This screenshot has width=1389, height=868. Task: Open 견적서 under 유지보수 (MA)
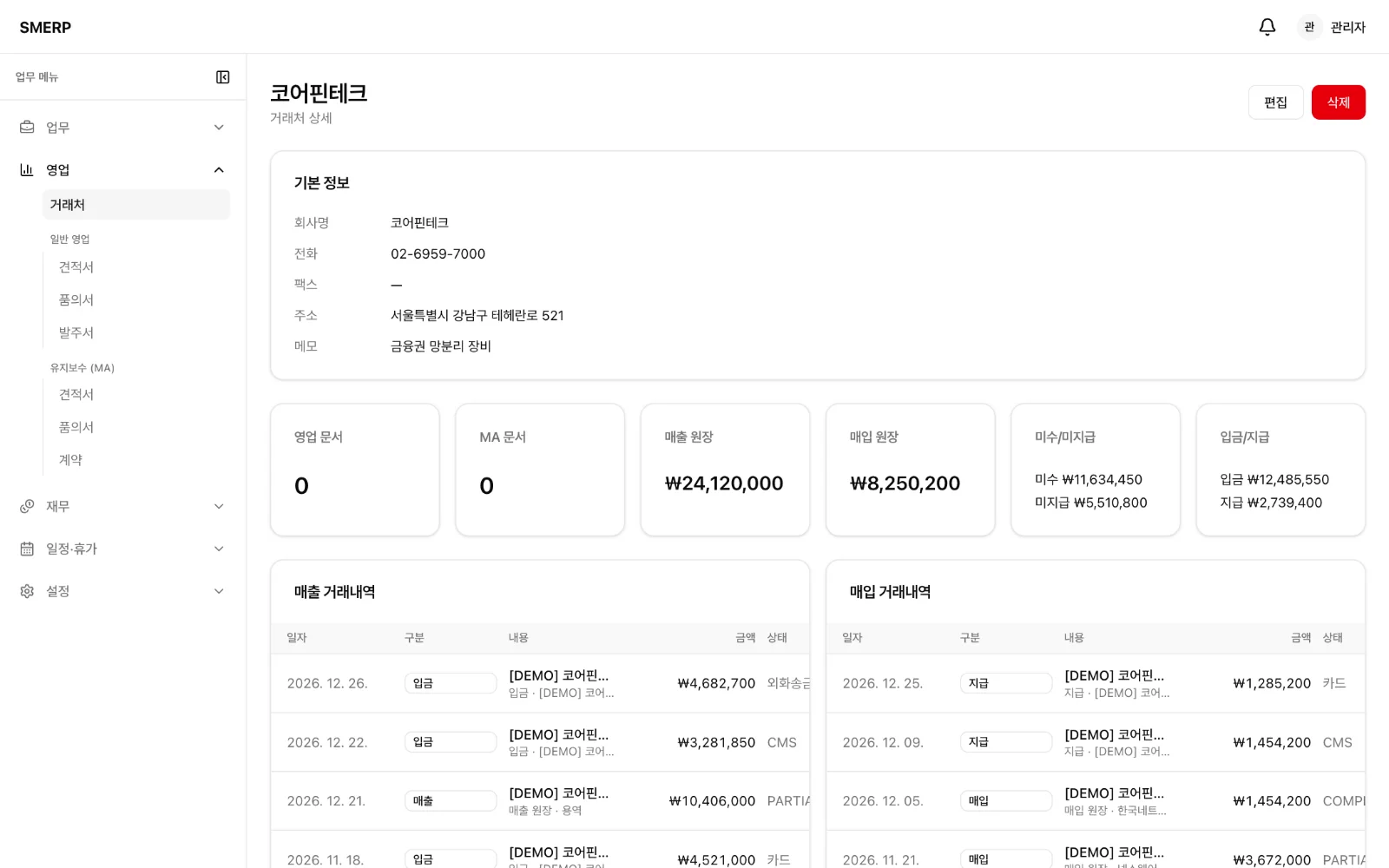pos(76,395)
